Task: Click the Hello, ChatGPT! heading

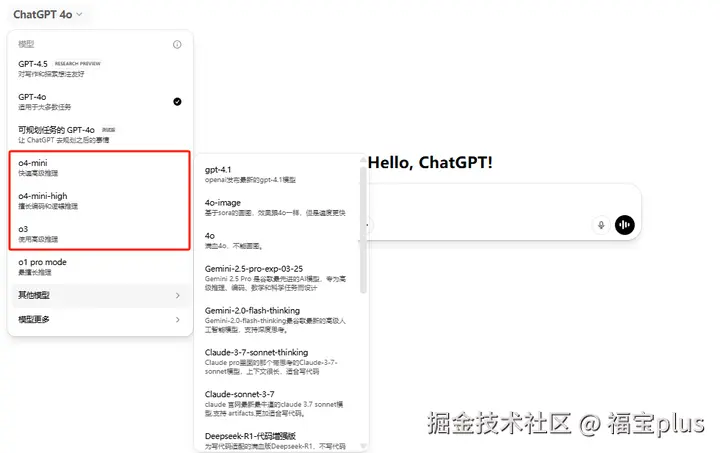Action: click(x=430, y=162)
